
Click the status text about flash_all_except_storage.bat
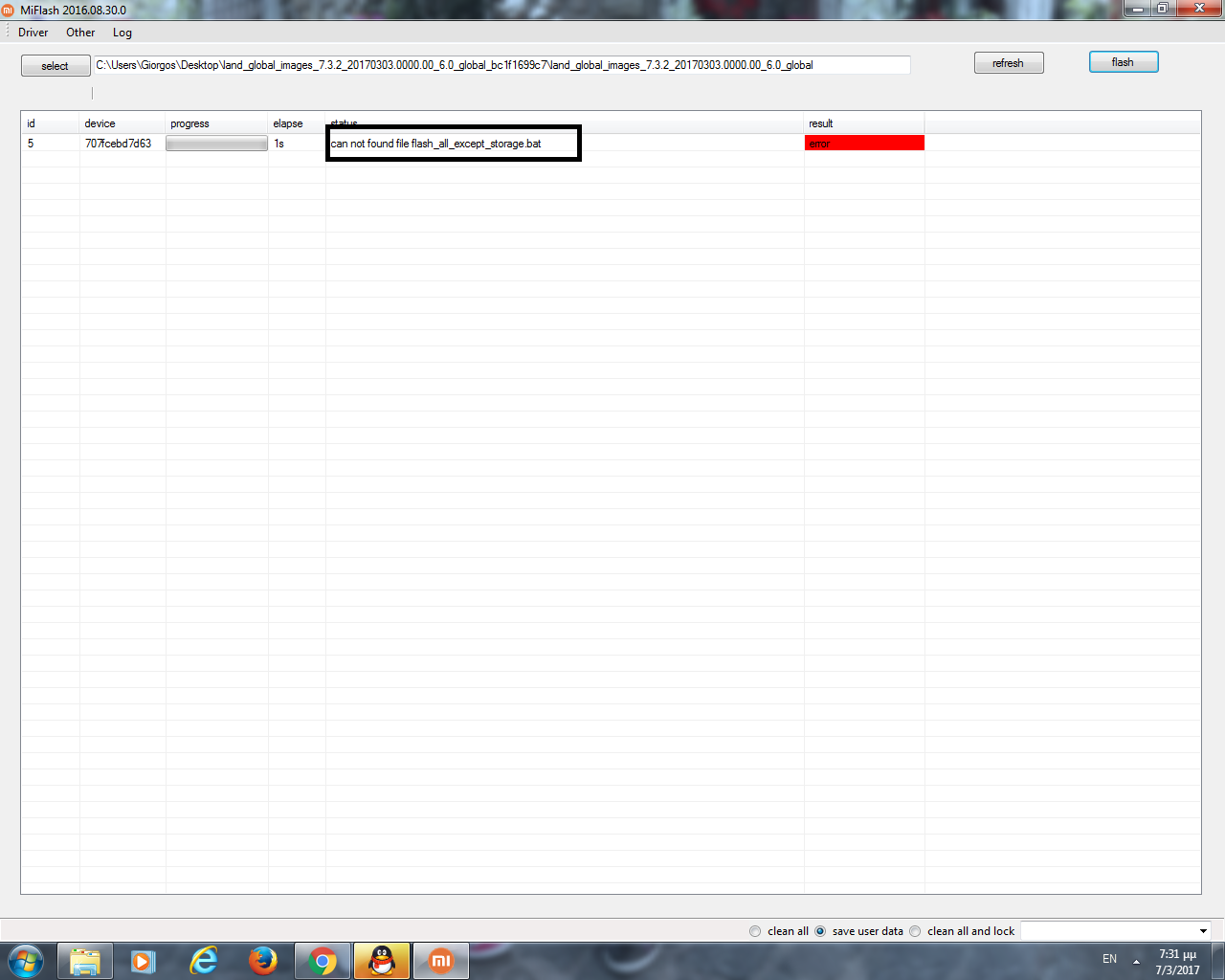[436, 144]
